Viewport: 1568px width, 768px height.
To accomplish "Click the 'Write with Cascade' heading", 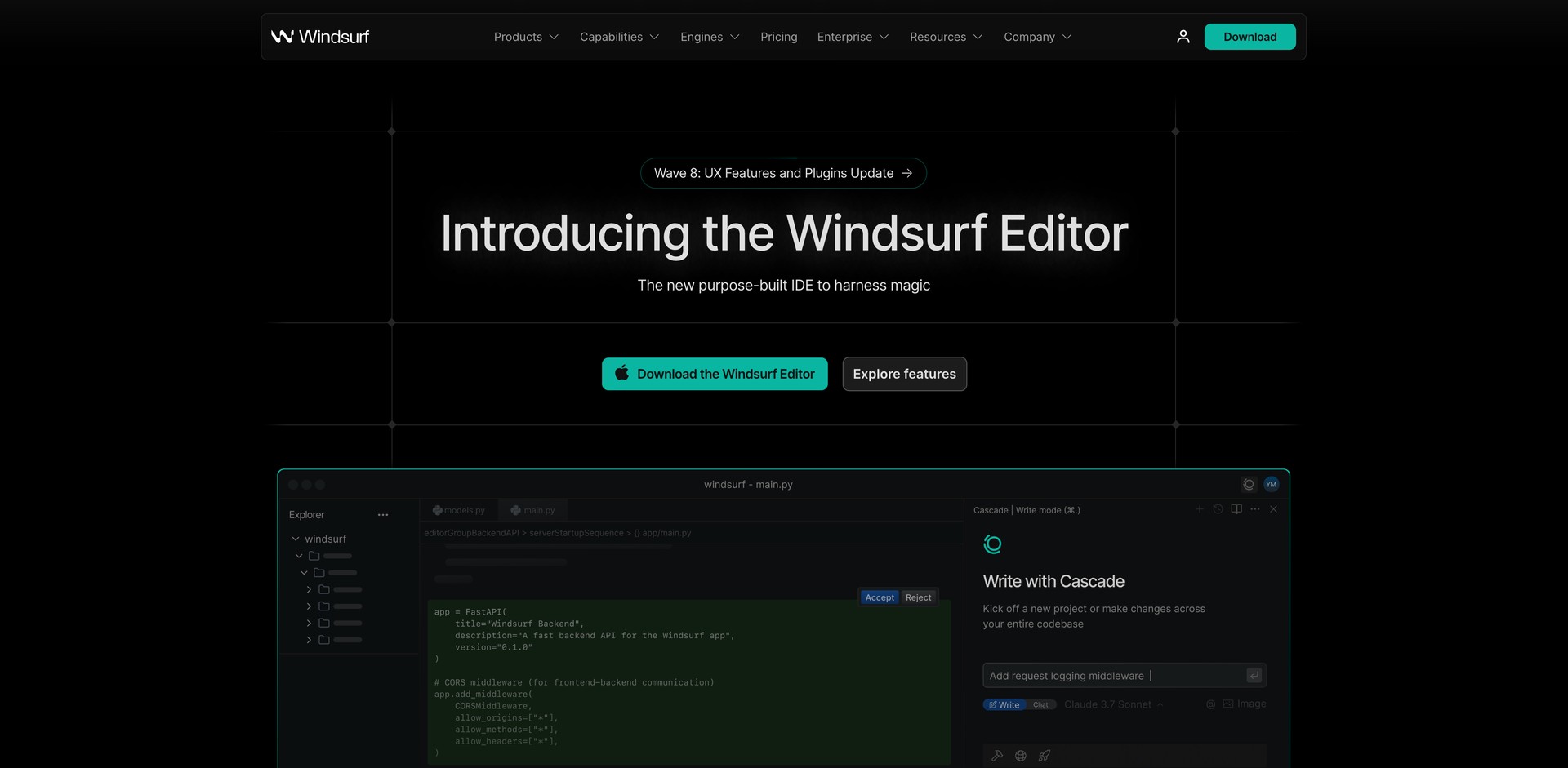I will 1053,581.
